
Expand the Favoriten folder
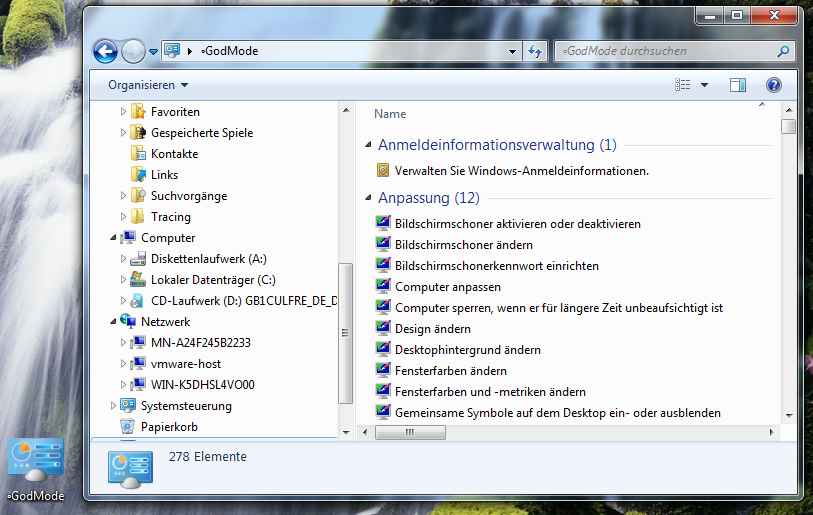point(123,112)
